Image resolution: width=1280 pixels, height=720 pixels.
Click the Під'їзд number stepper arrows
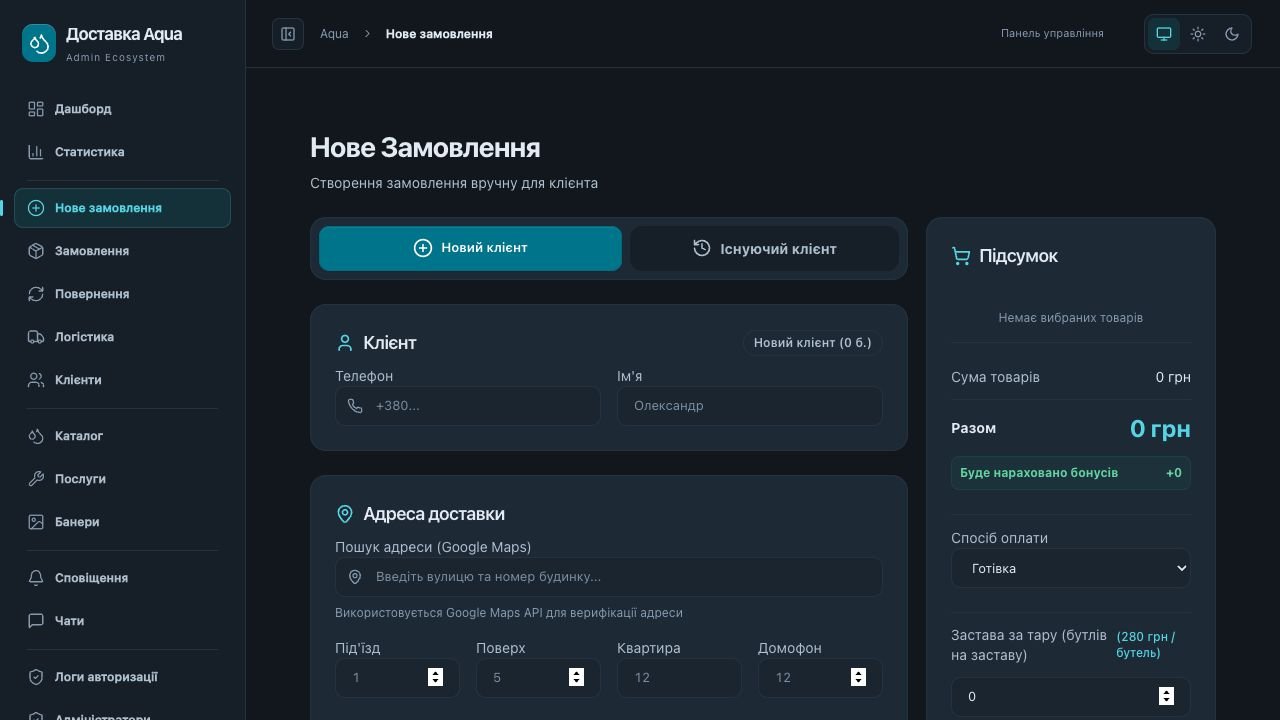pos(435,678)
